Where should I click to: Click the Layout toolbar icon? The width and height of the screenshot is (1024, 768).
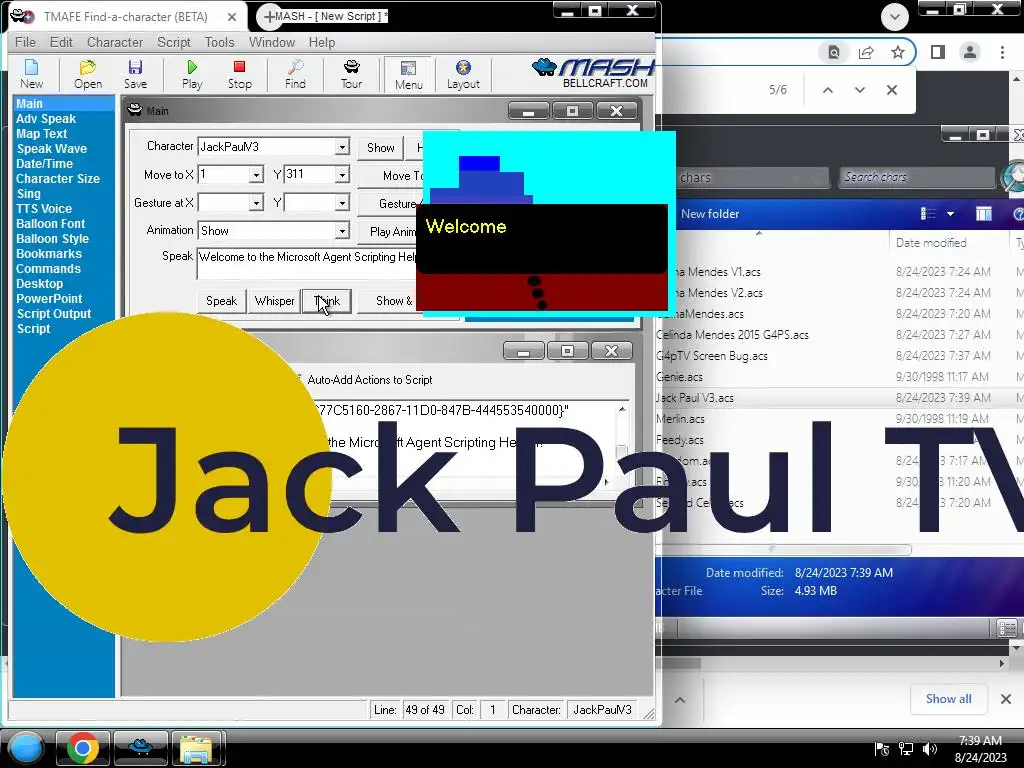463,74
